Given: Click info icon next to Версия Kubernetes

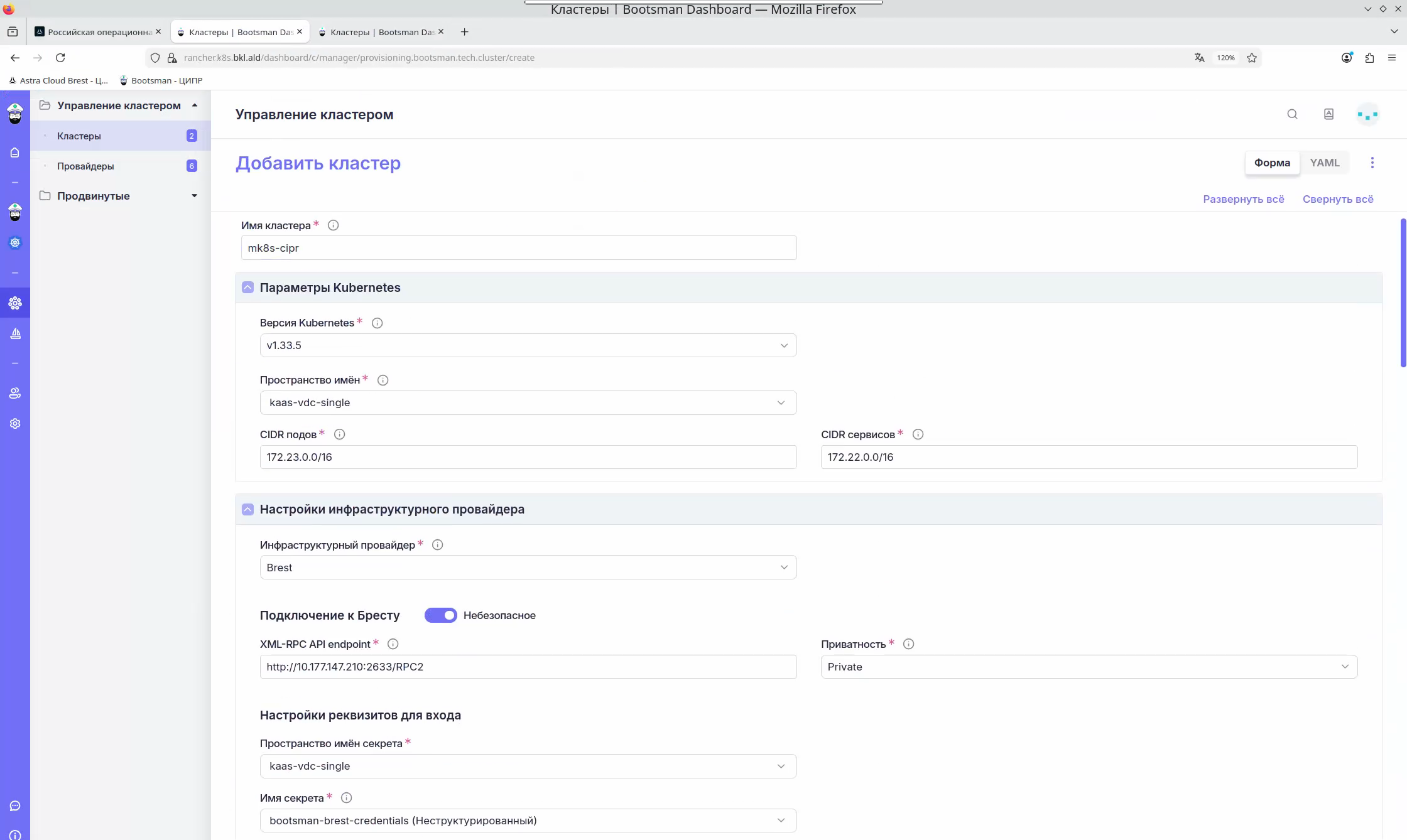Looking at the screenshot, I should [x=377, y=323].
